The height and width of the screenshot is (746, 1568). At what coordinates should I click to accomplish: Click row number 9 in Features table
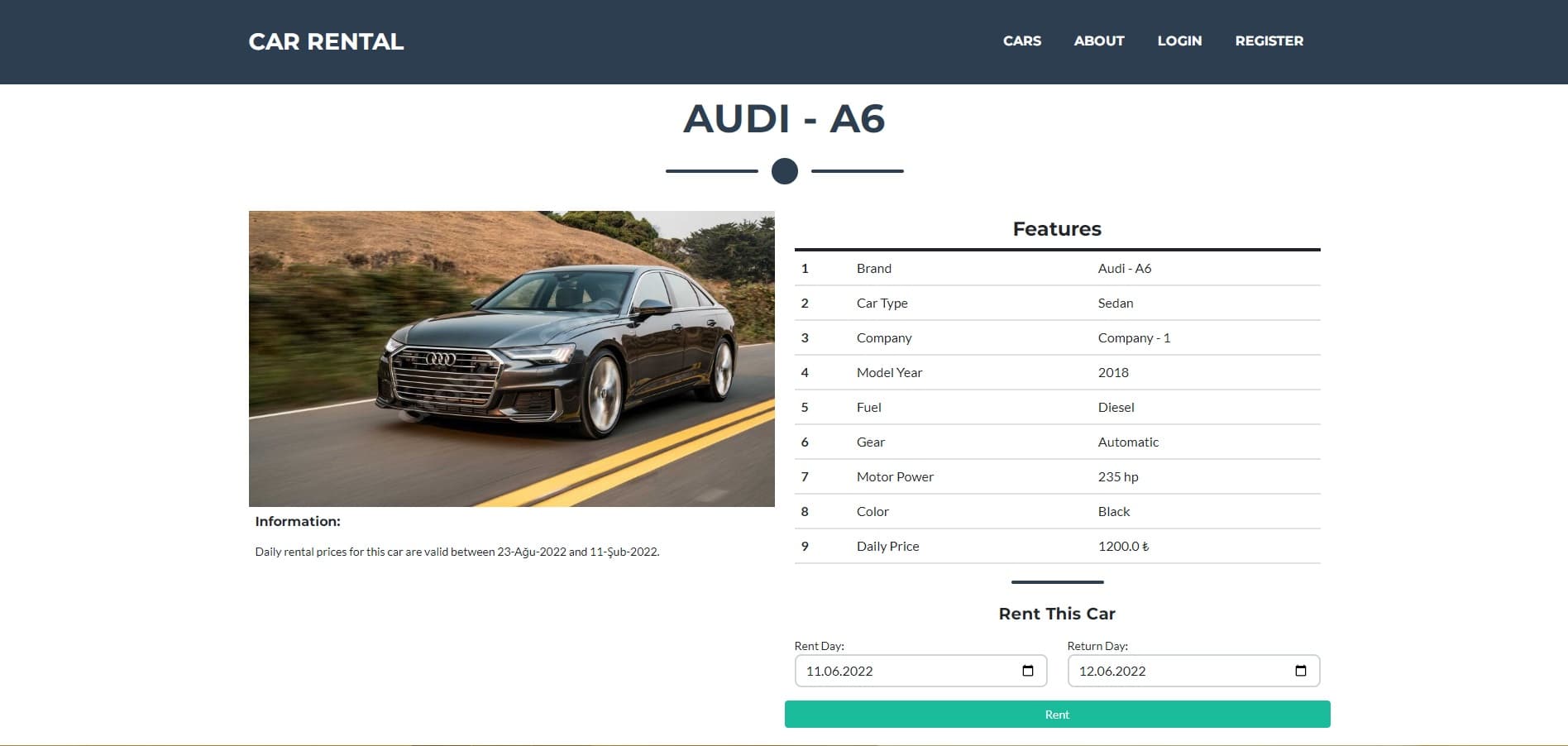pos(805,546)
